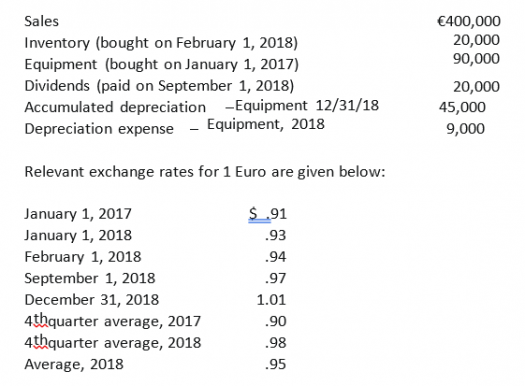Select the 9,000 depreciation expense amount
The width and height of the screenshot is (525, 386).
465,129
